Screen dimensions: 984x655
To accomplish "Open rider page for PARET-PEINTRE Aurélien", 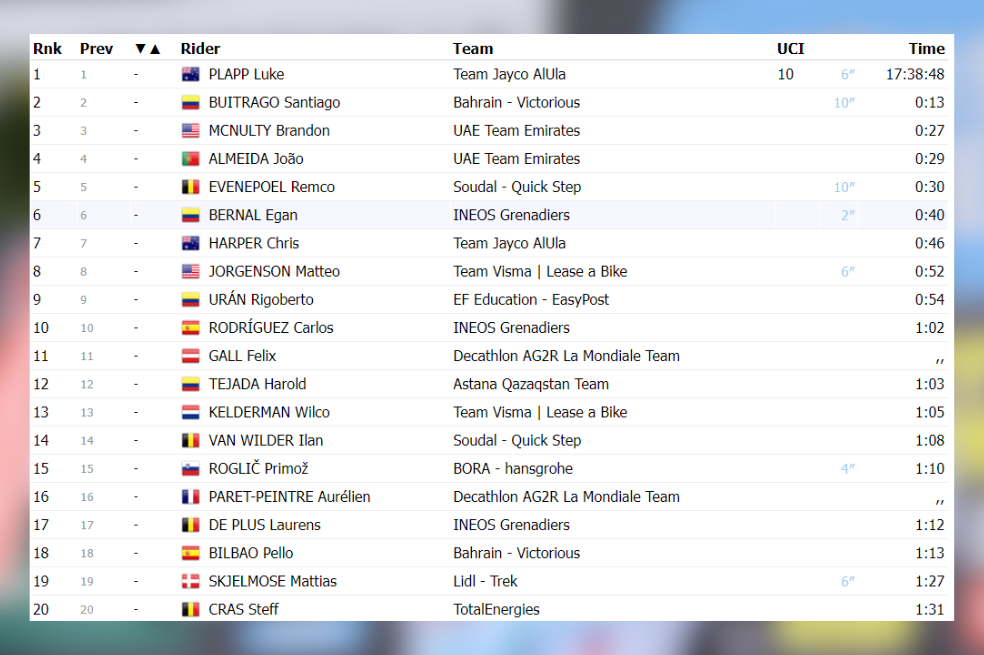I will pyautogui.click(x=289, y=497).
